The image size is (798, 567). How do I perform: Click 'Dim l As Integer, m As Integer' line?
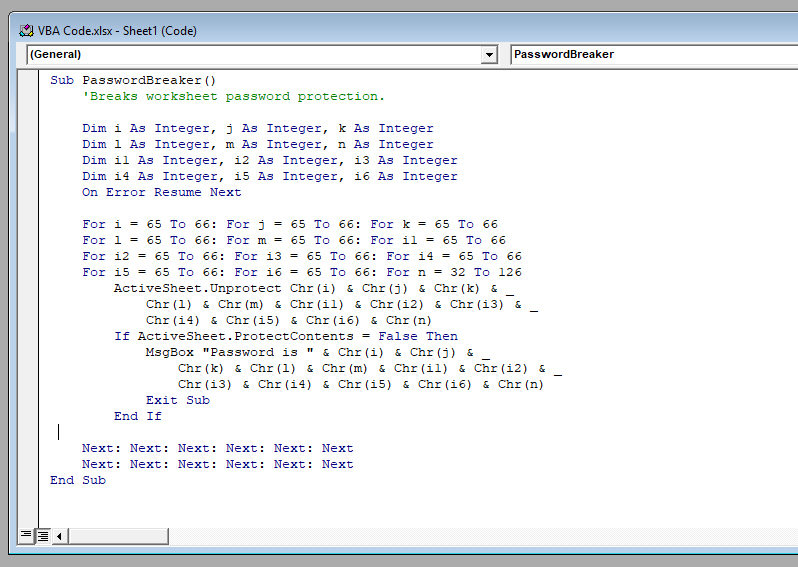point(258,144)
